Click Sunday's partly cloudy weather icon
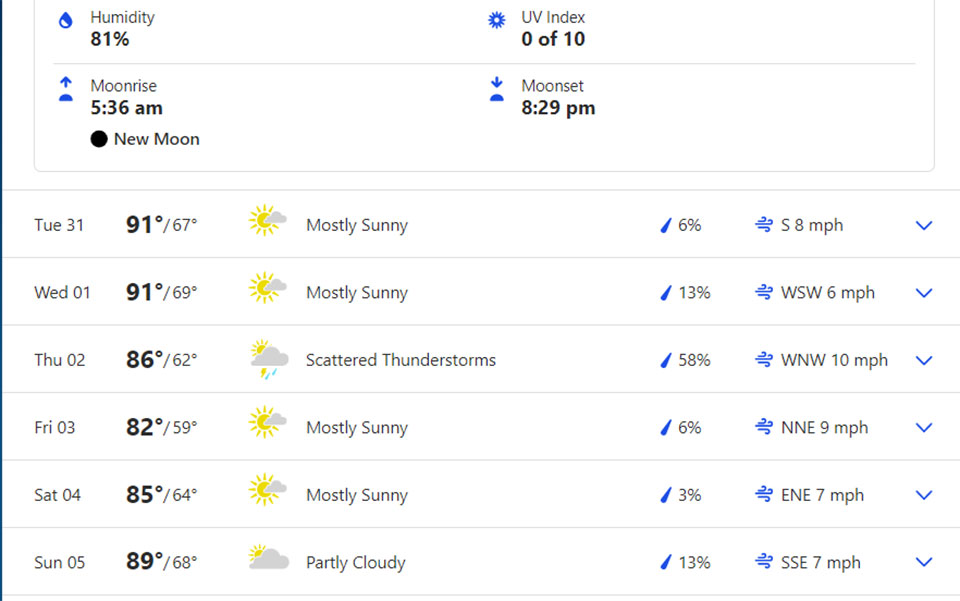 coord(268,562)
